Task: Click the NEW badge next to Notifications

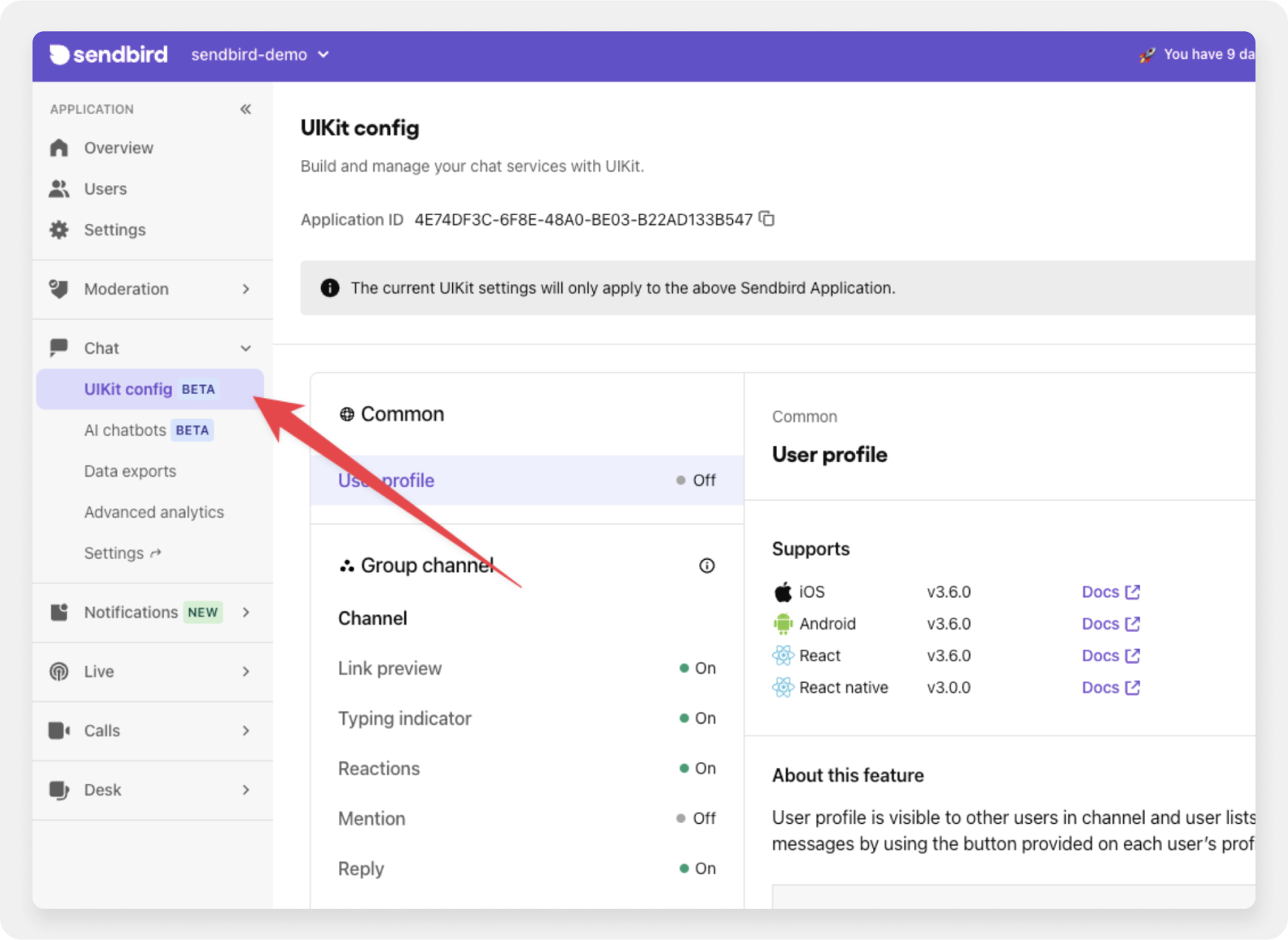Action: coord(203,612)
